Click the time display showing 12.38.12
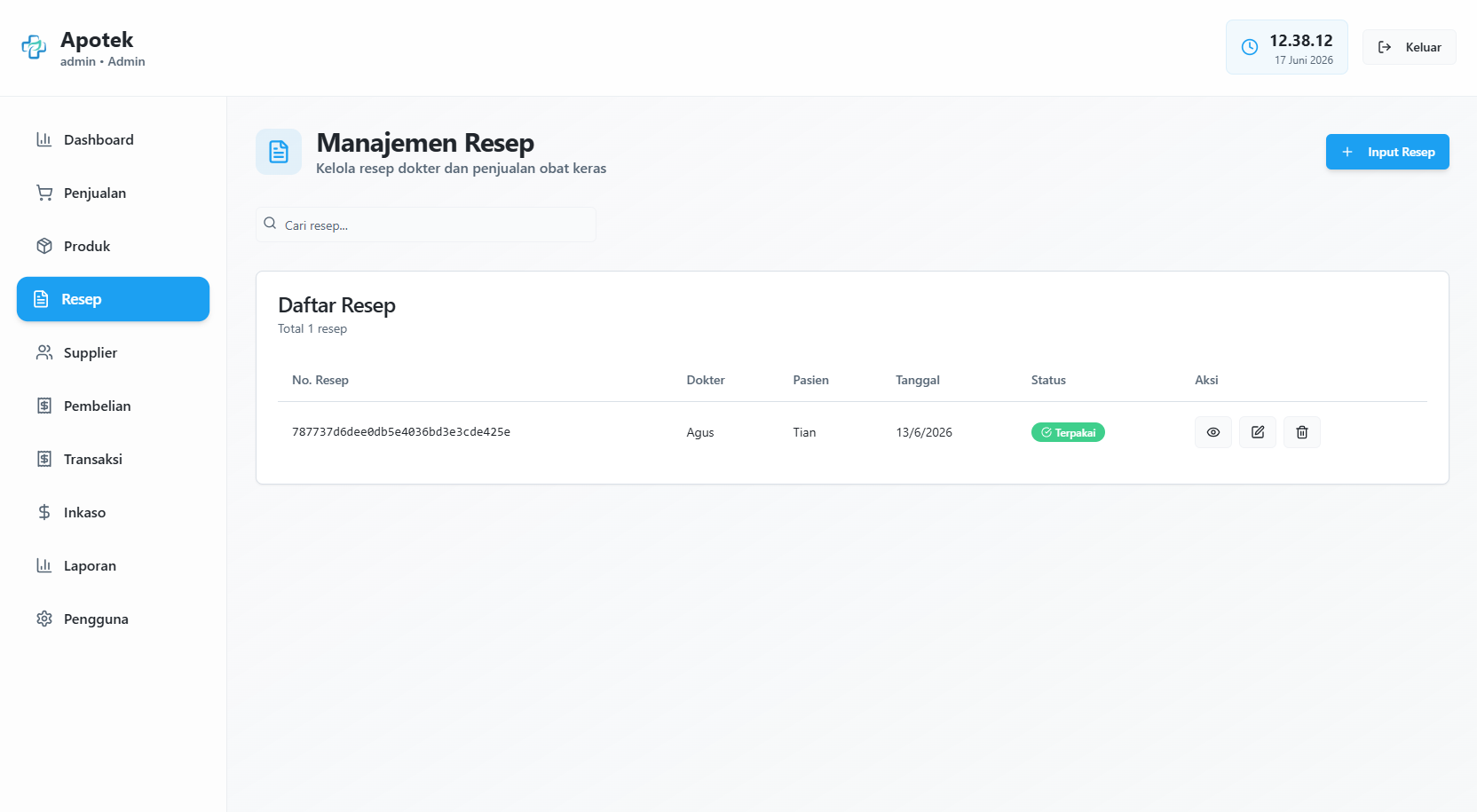1477x812 pixels. click(x=1301, y=40)
